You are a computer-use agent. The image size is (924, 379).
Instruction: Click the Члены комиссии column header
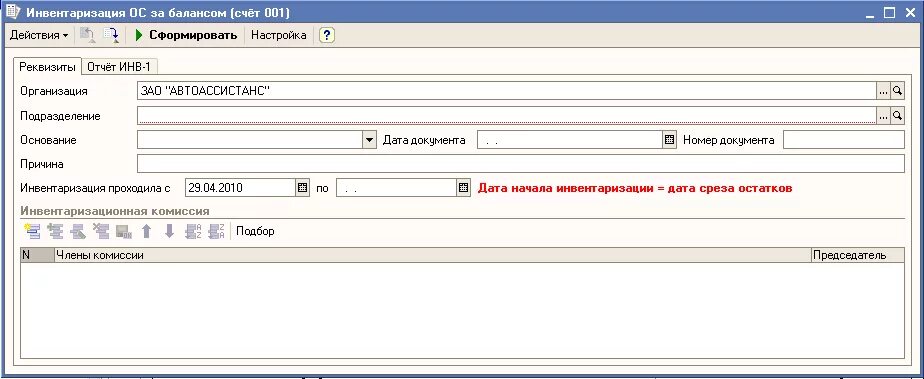432,255
